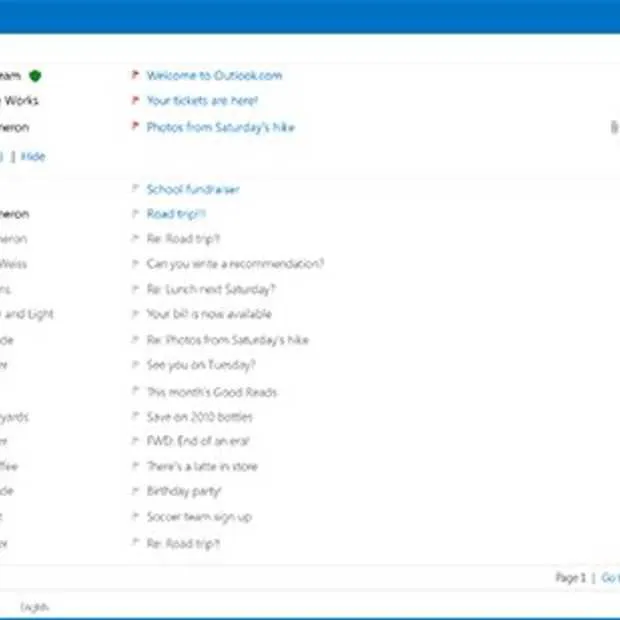Flag the This month's Good Reads email
620x620 pixels.
tap(135, 391)
